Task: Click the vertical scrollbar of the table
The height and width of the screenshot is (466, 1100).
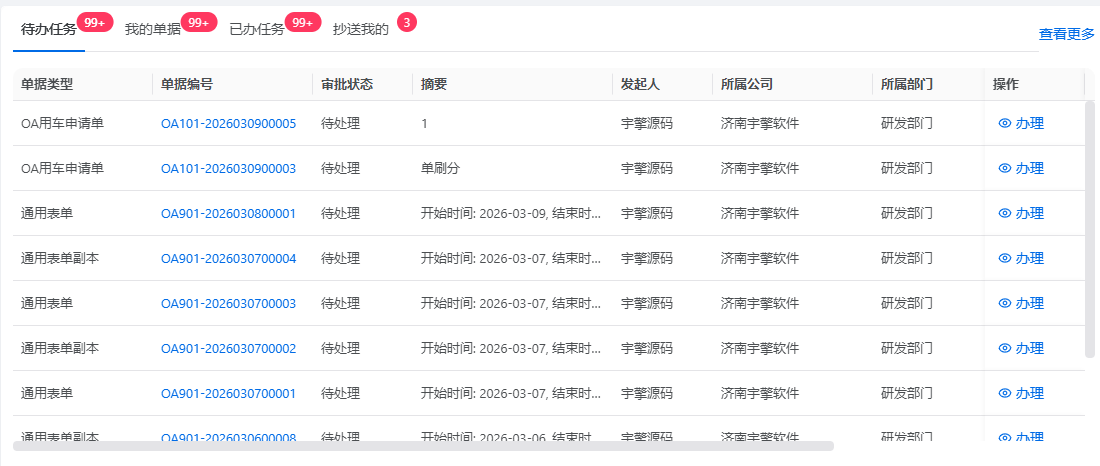Action: 1089,229
